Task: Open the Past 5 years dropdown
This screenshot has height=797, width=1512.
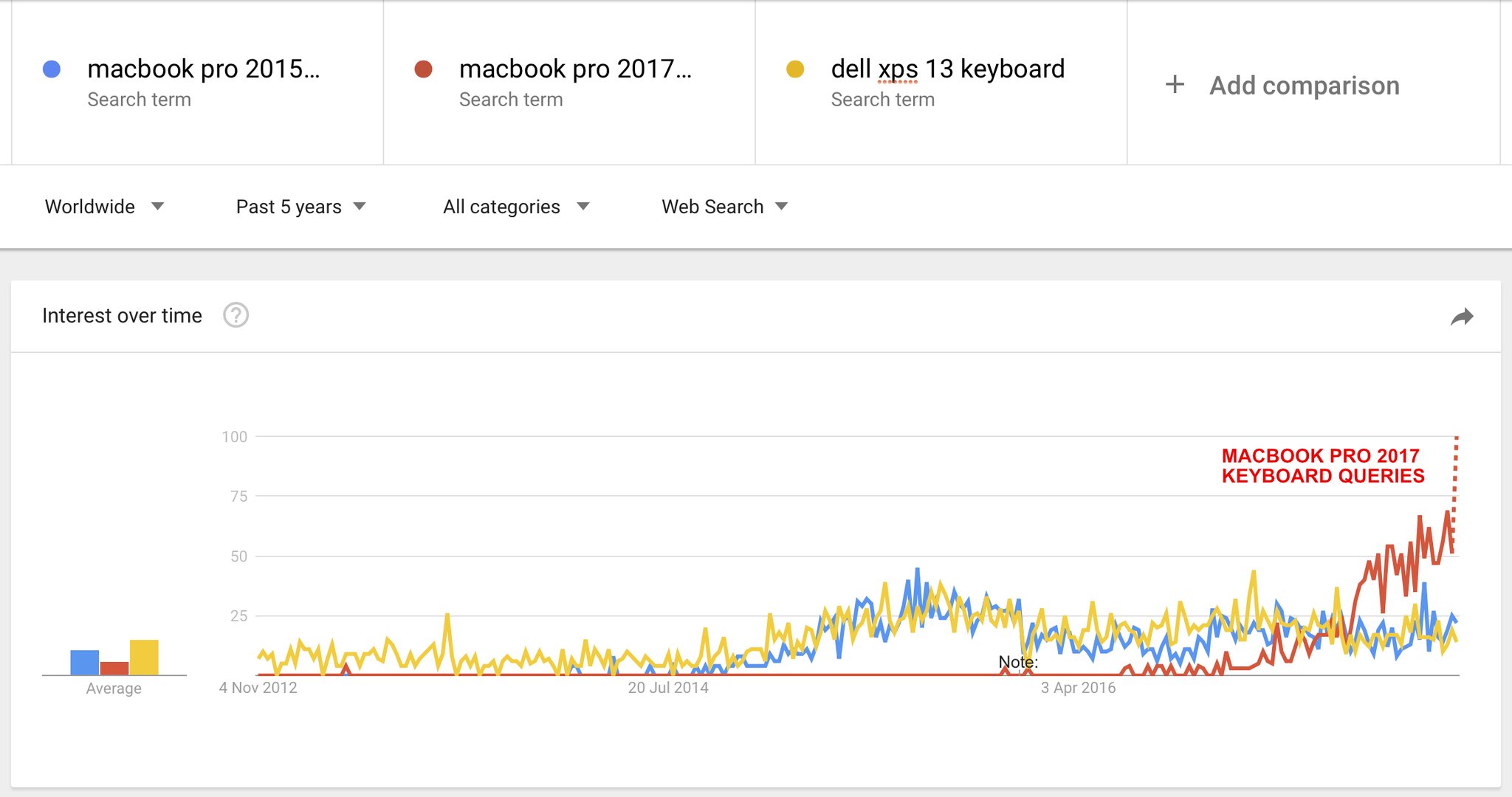Action: [x=300, y=207]
